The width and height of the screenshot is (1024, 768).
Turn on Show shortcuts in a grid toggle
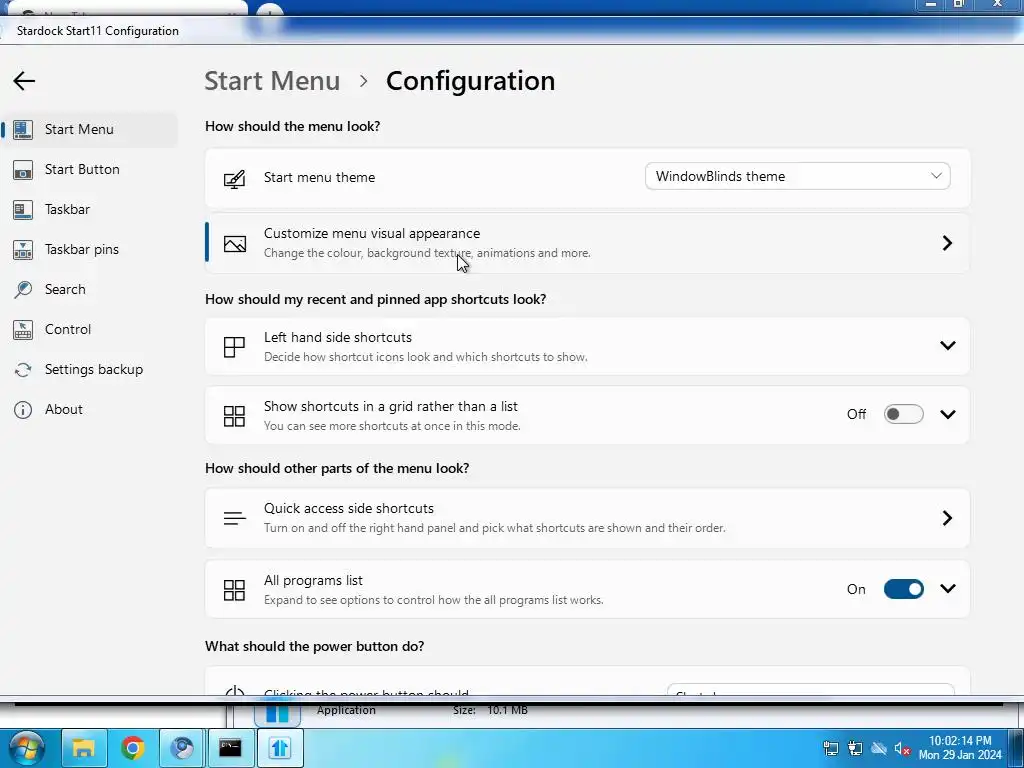[x=903, y=414]
